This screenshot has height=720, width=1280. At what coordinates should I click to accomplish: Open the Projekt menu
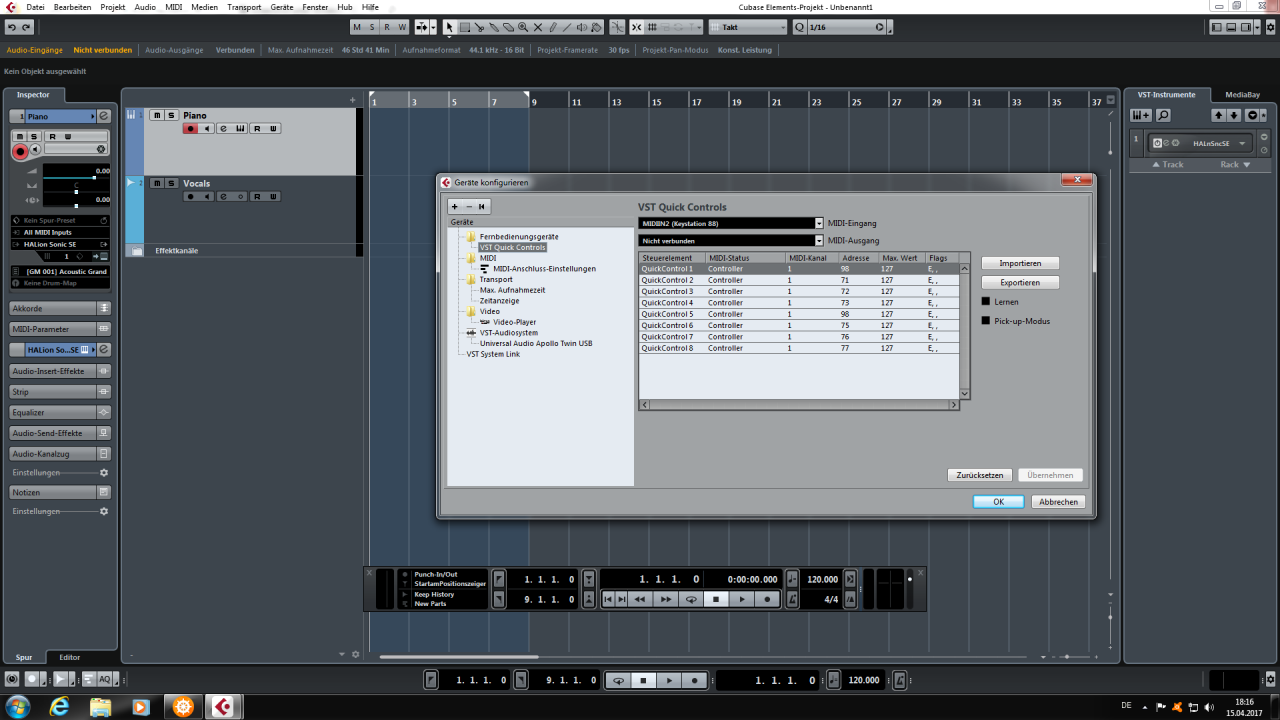pos(113,7)
